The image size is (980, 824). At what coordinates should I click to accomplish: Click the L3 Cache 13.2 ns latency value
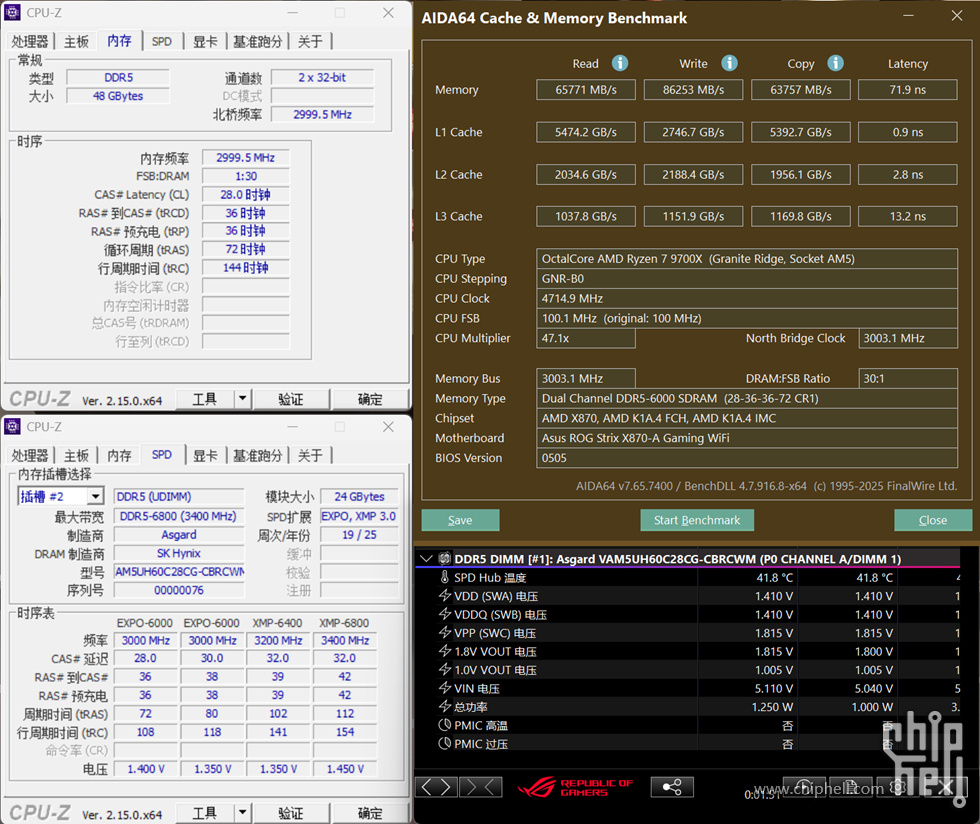coord(908,216)
